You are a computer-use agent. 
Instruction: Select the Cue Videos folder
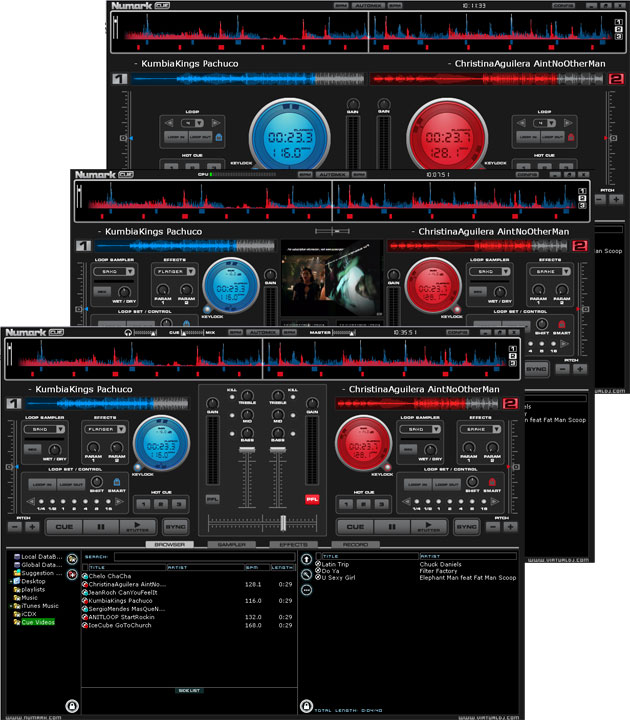click(38, 622)
